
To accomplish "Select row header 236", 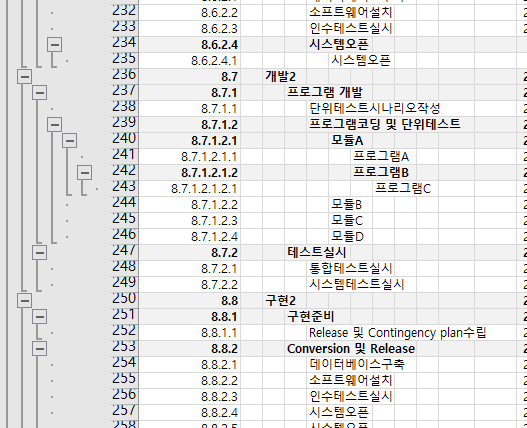I will click(x=124, y=76).
